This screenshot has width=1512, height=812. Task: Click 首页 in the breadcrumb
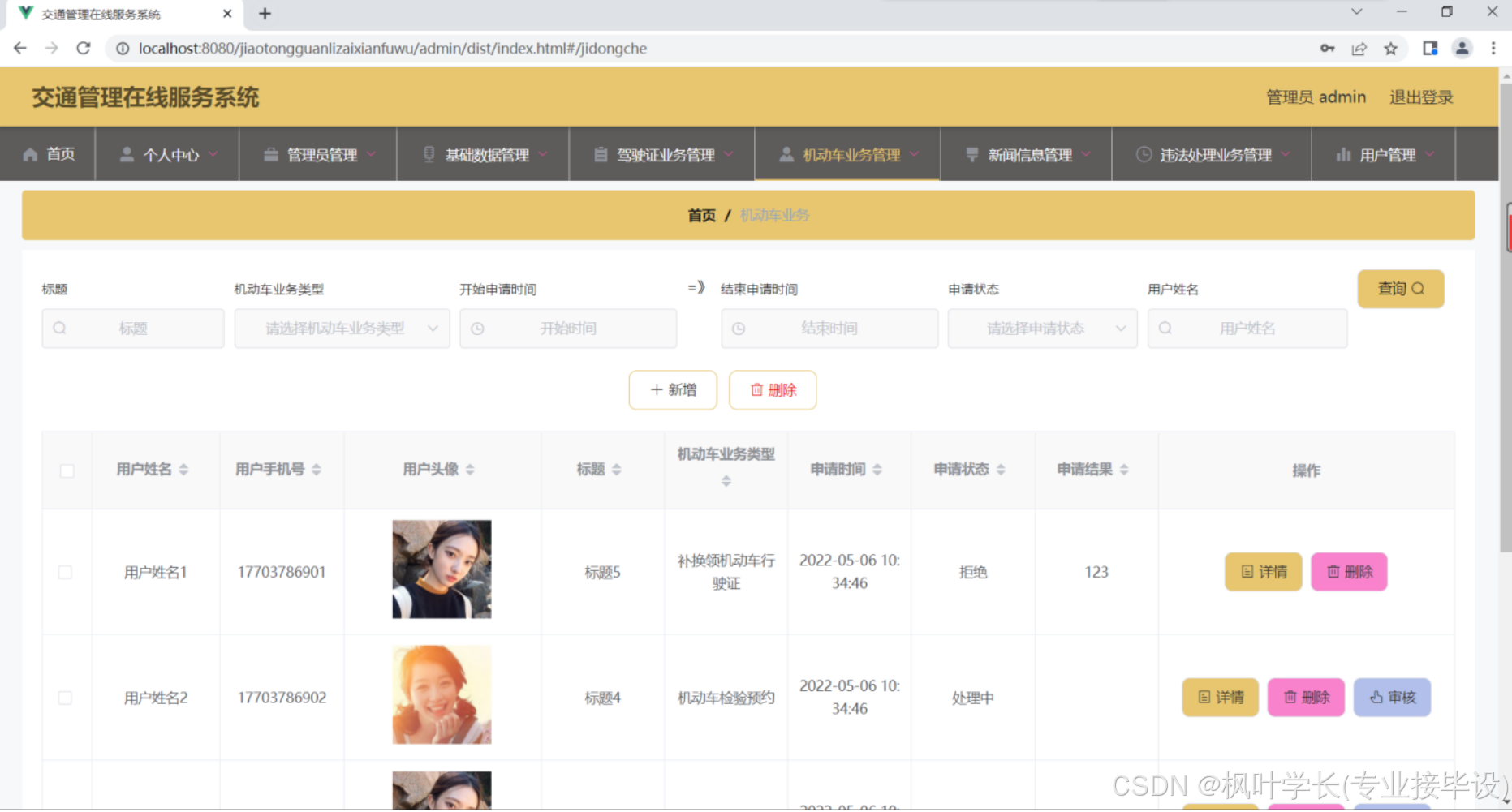click(702, 216)
